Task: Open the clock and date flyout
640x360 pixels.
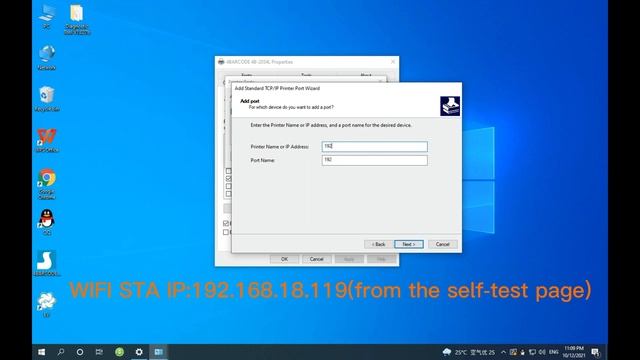Action: [x=573, y=352]
